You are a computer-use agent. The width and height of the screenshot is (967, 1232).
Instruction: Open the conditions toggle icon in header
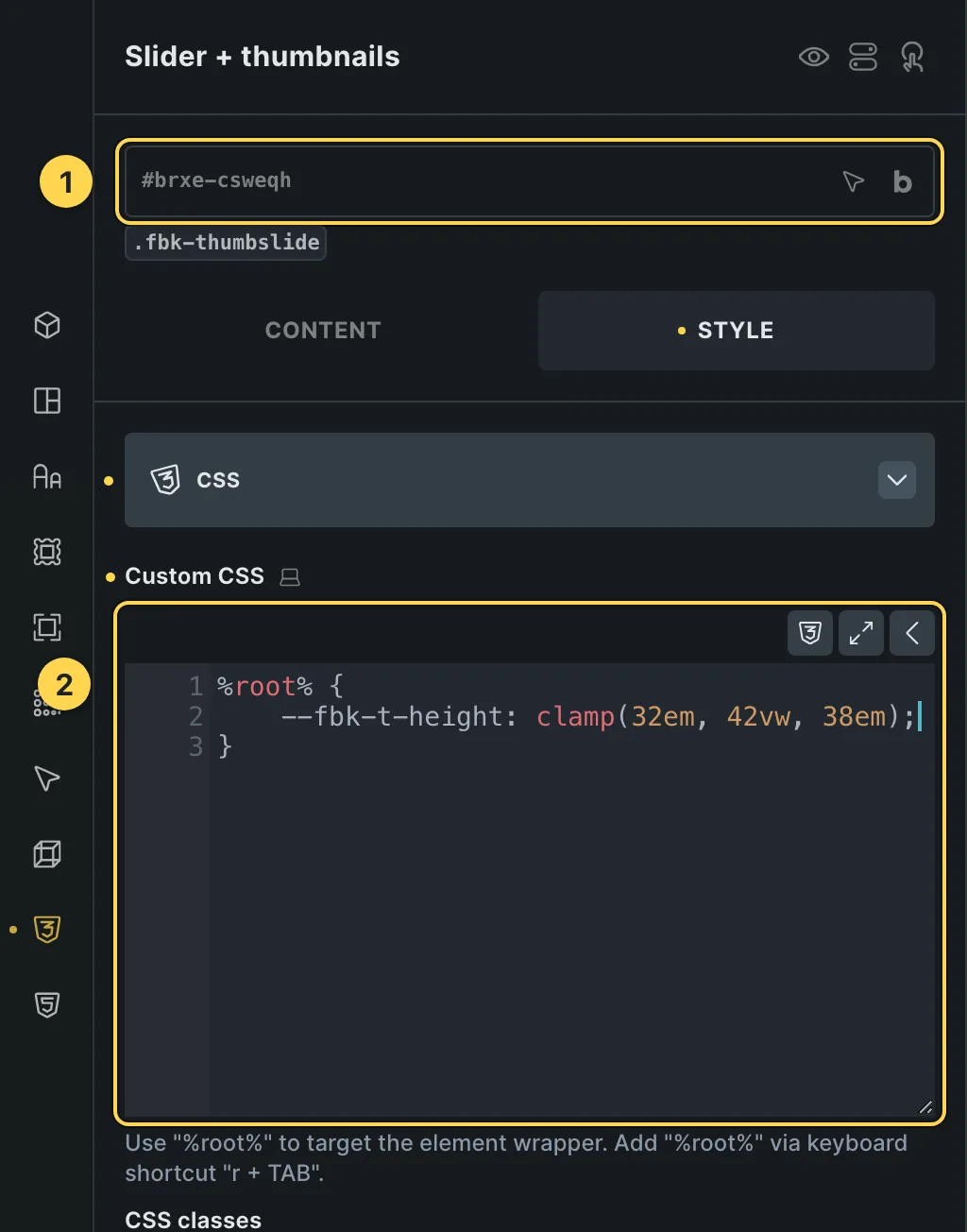point(863,57)
